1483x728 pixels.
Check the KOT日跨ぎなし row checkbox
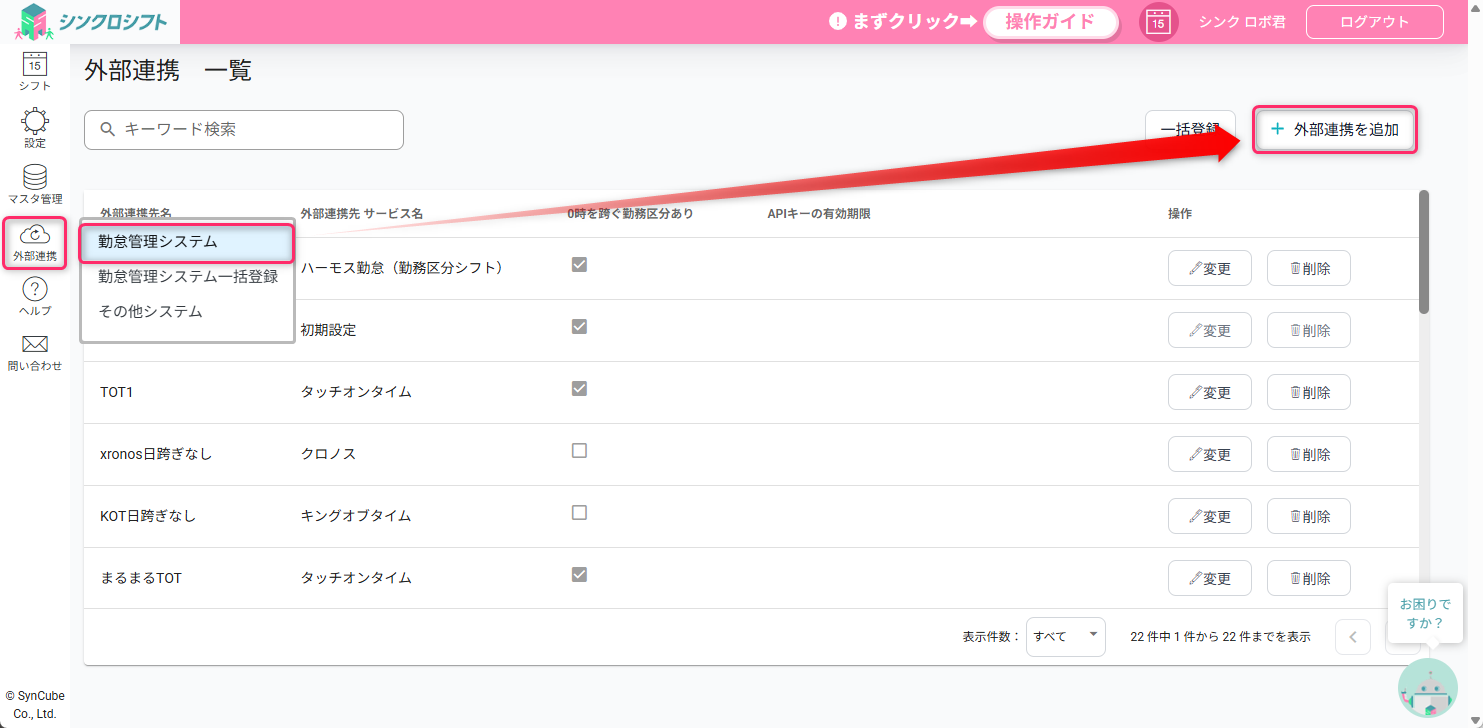579,513
